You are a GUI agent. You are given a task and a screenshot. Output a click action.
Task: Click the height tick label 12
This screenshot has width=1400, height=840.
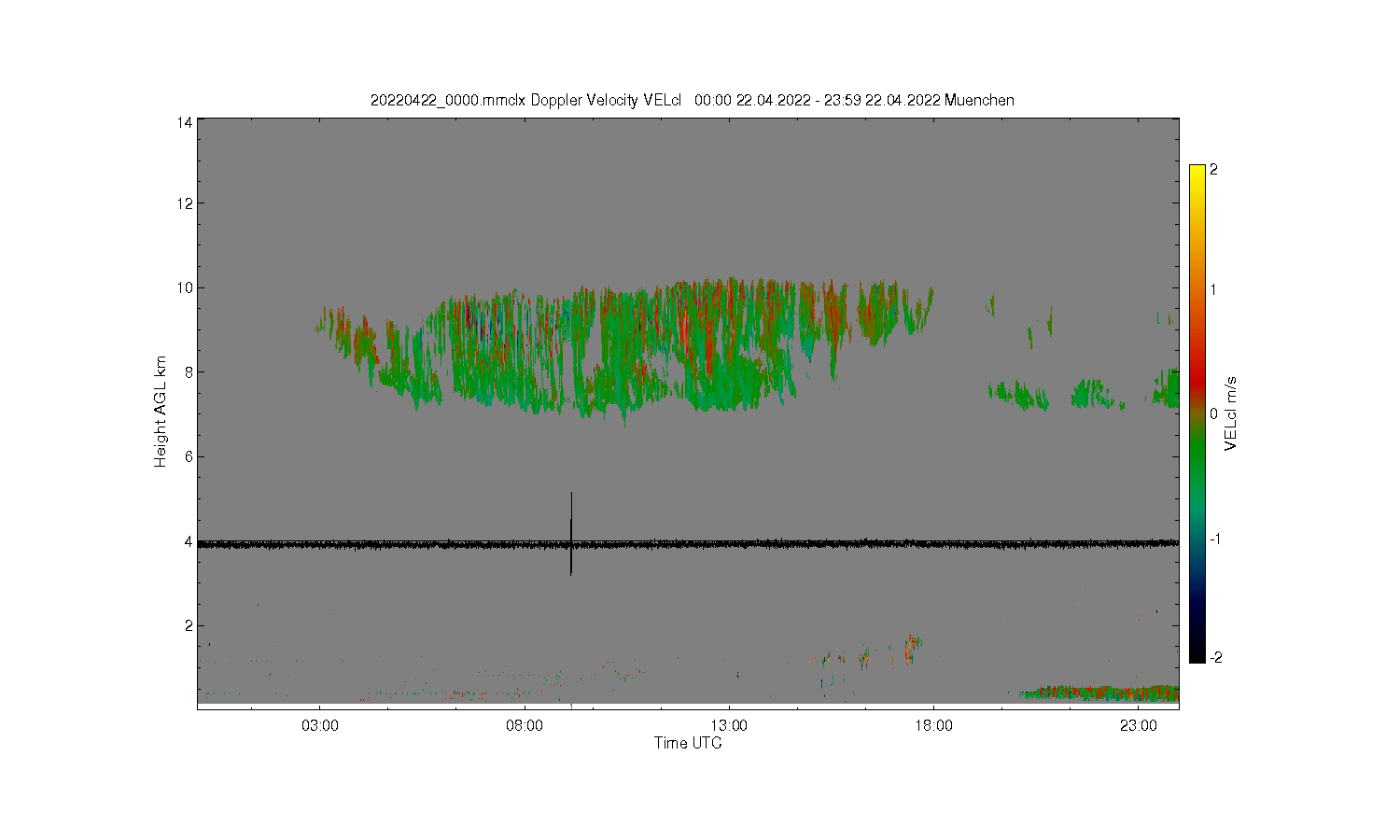tap(185, 203)
